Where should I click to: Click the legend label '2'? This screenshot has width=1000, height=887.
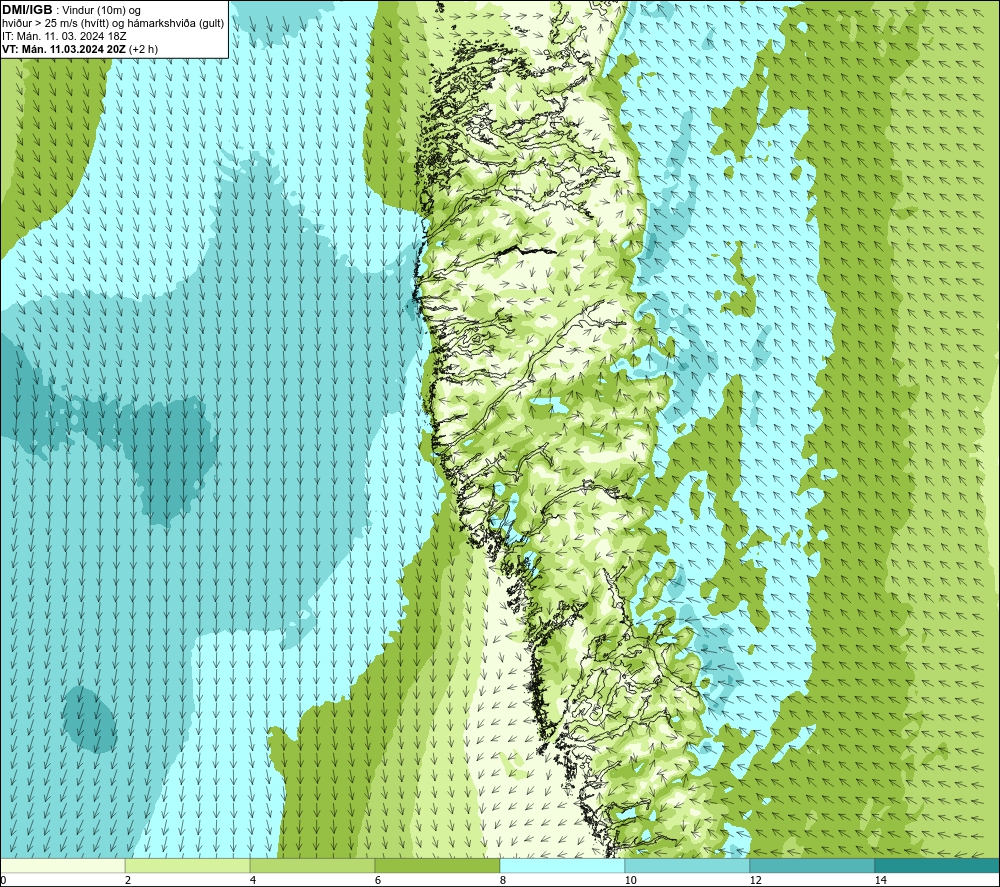point(128,880)
